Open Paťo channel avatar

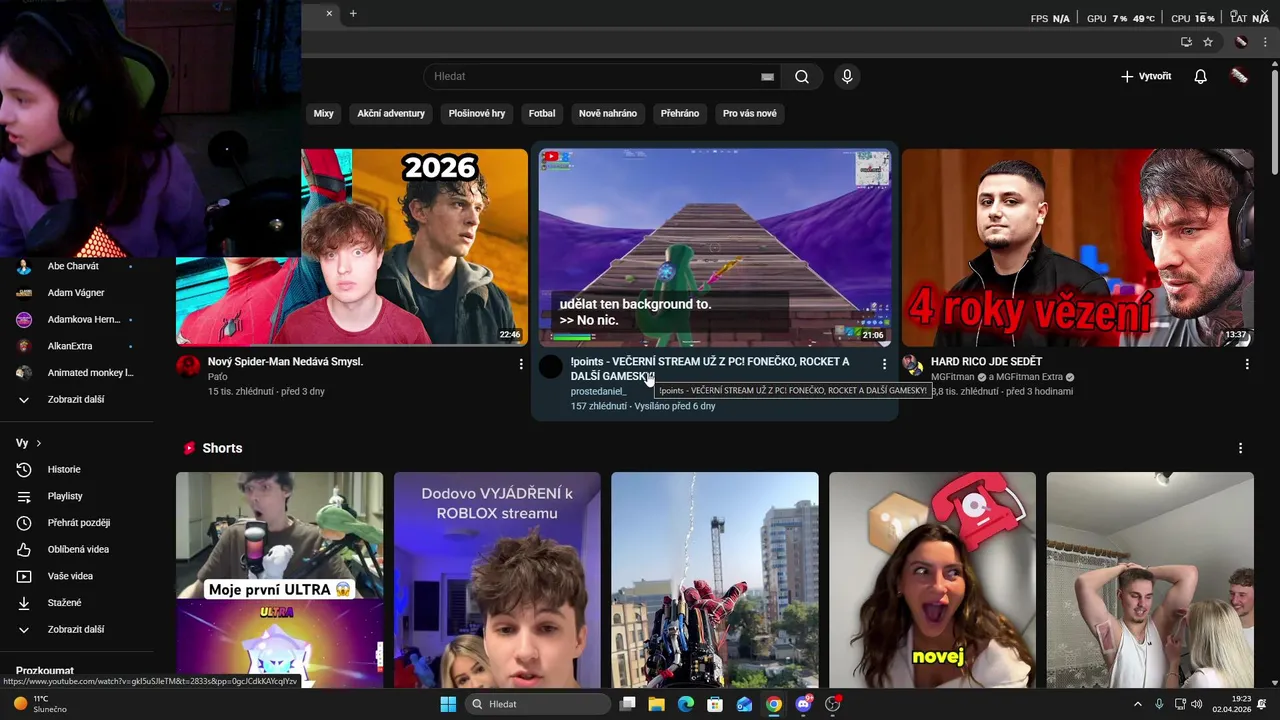188,366
